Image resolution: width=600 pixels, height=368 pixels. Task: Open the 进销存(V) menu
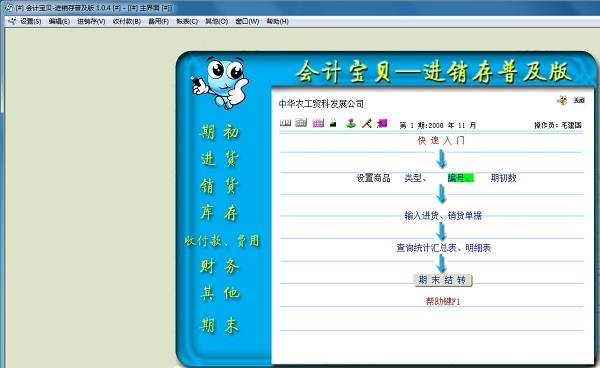coord(91,21)
